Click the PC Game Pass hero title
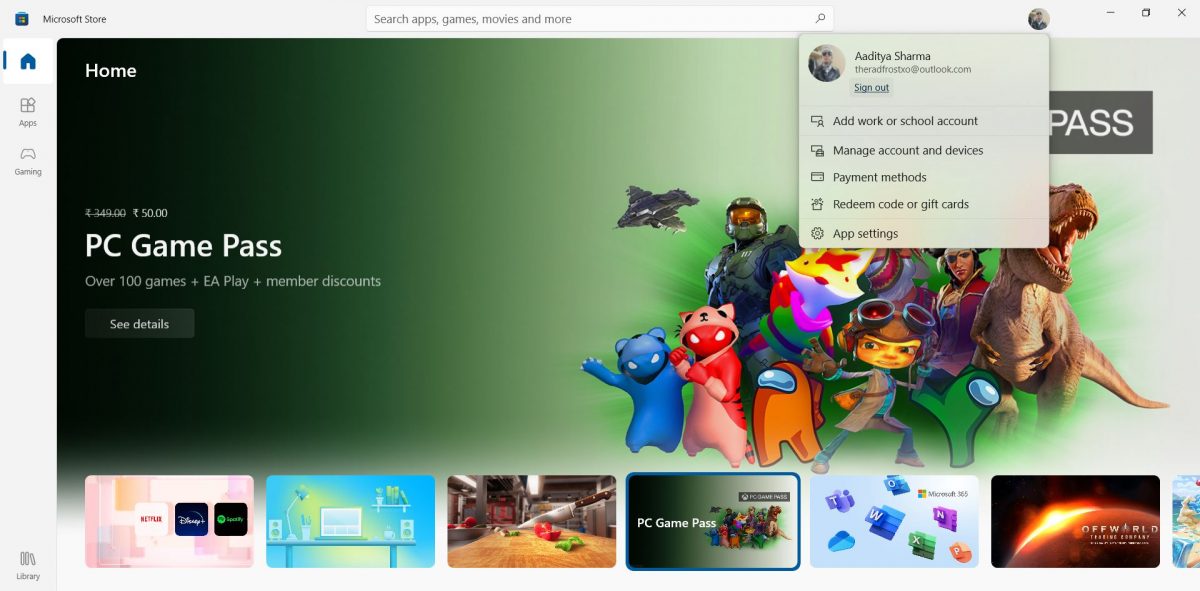The height and width of the screenshot is (591, 1200). 183,246
